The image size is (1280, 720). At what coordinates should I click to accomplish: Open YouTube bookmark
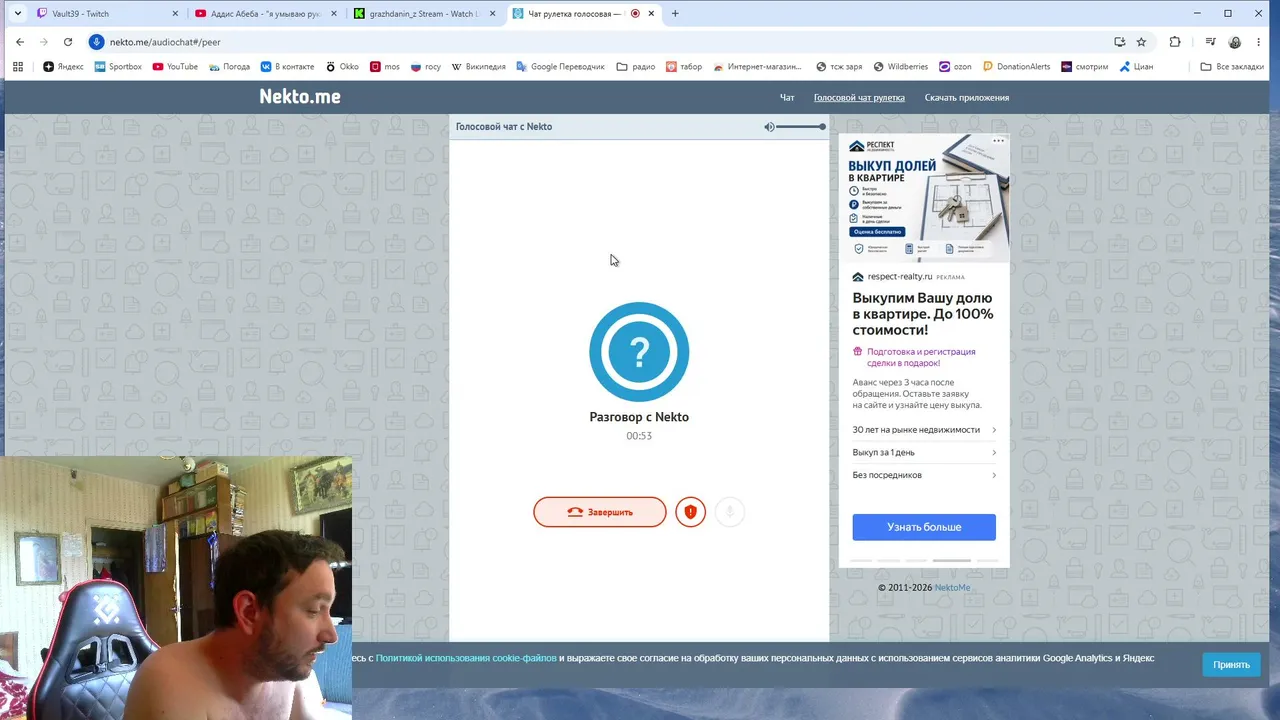[175, 67]
